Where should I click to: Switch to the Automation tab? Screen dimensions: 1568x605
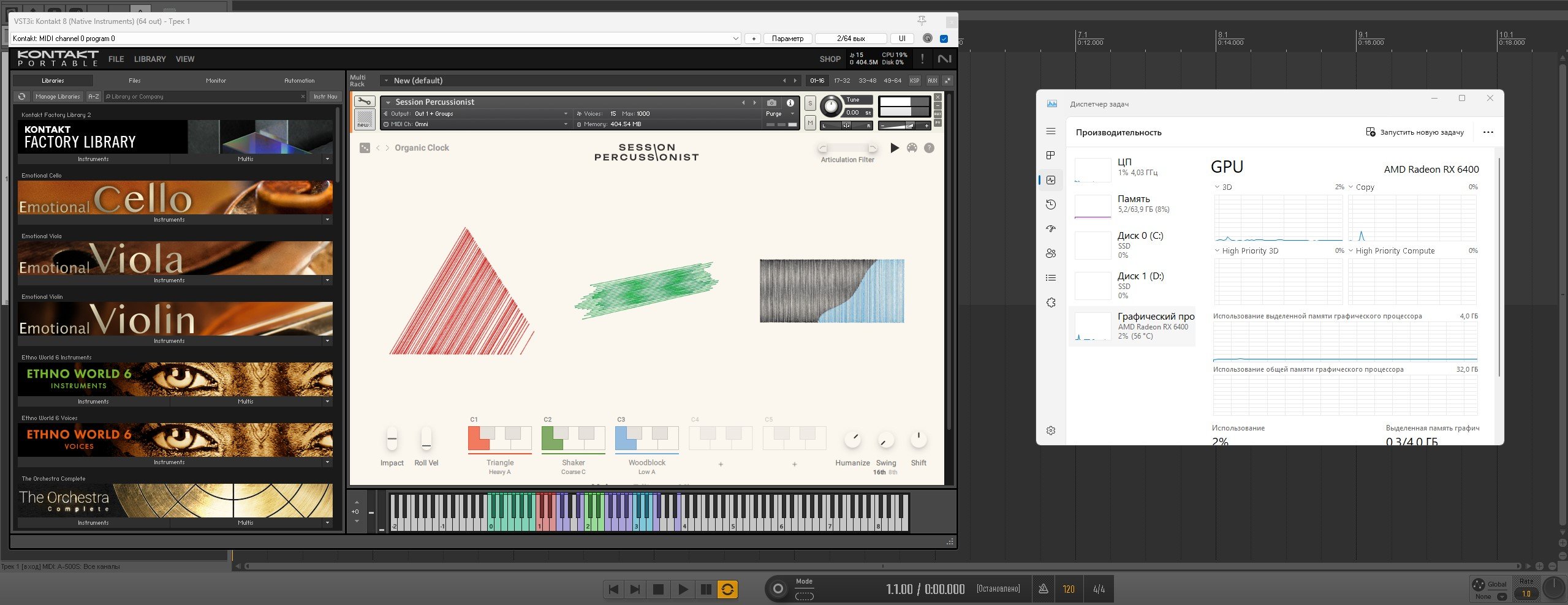tap(299, 80)
